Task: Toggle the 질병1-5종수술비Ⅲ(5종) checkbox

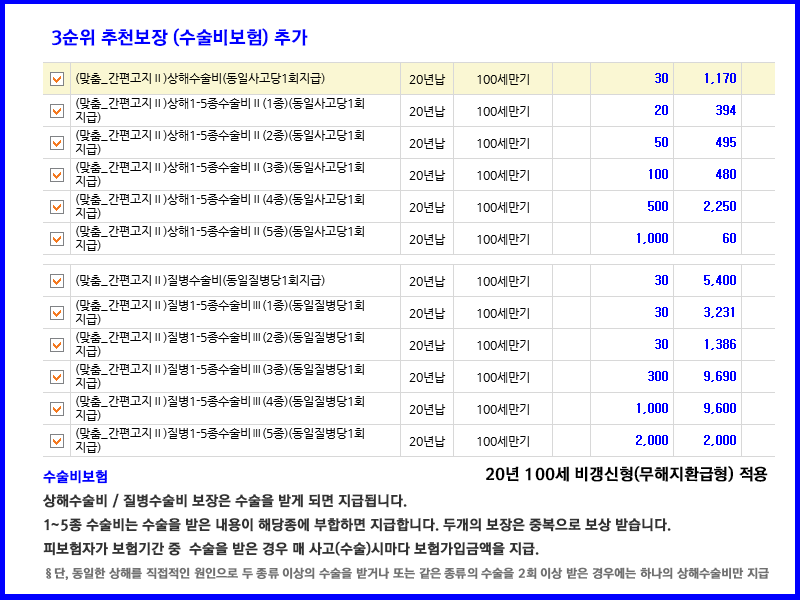Action: (57, 440)
